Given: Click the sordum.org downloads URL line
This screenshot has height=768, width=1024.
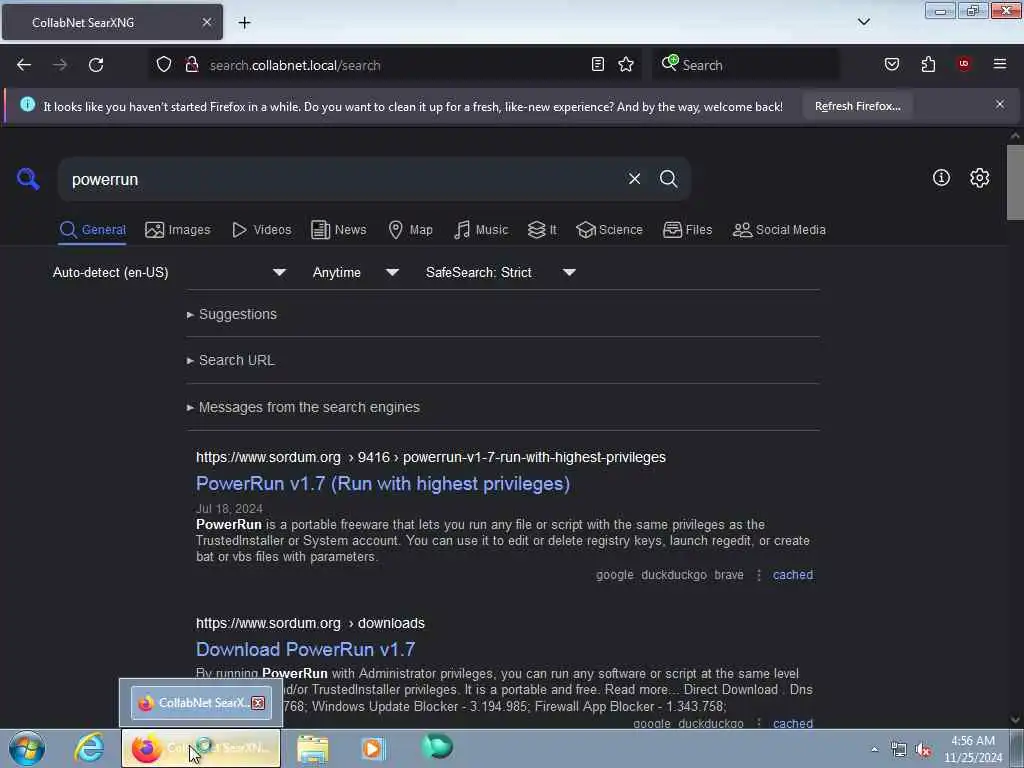Looking at the screenshot, I should point(310,623).
